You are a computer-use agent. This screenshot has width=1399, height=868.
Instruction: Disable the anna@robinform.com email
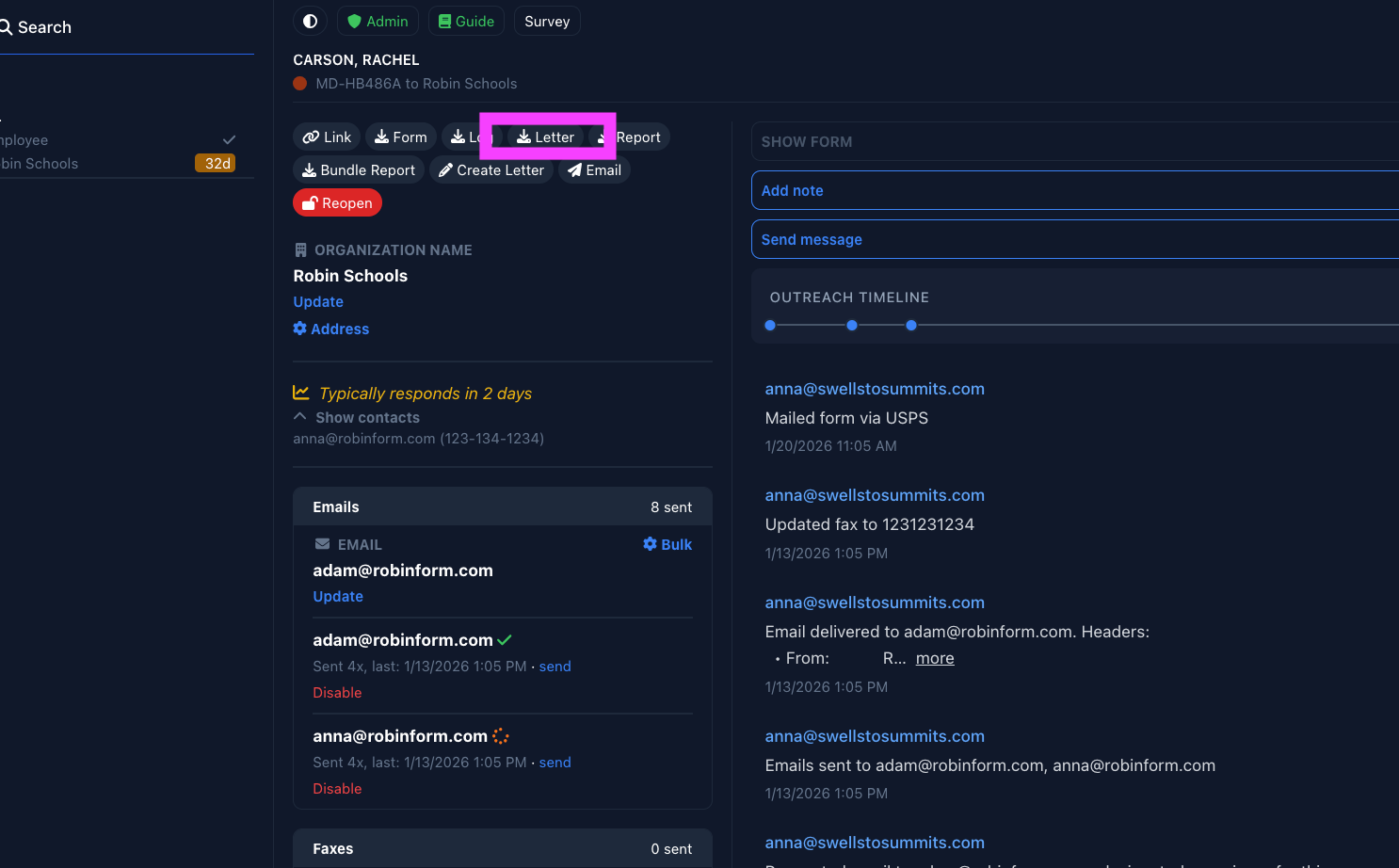tap(337, 788)
